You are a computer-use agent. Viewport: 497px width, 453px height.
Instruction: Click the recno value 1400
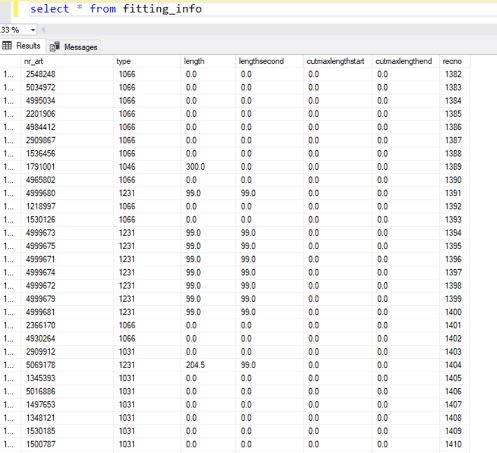coord(453,312)
